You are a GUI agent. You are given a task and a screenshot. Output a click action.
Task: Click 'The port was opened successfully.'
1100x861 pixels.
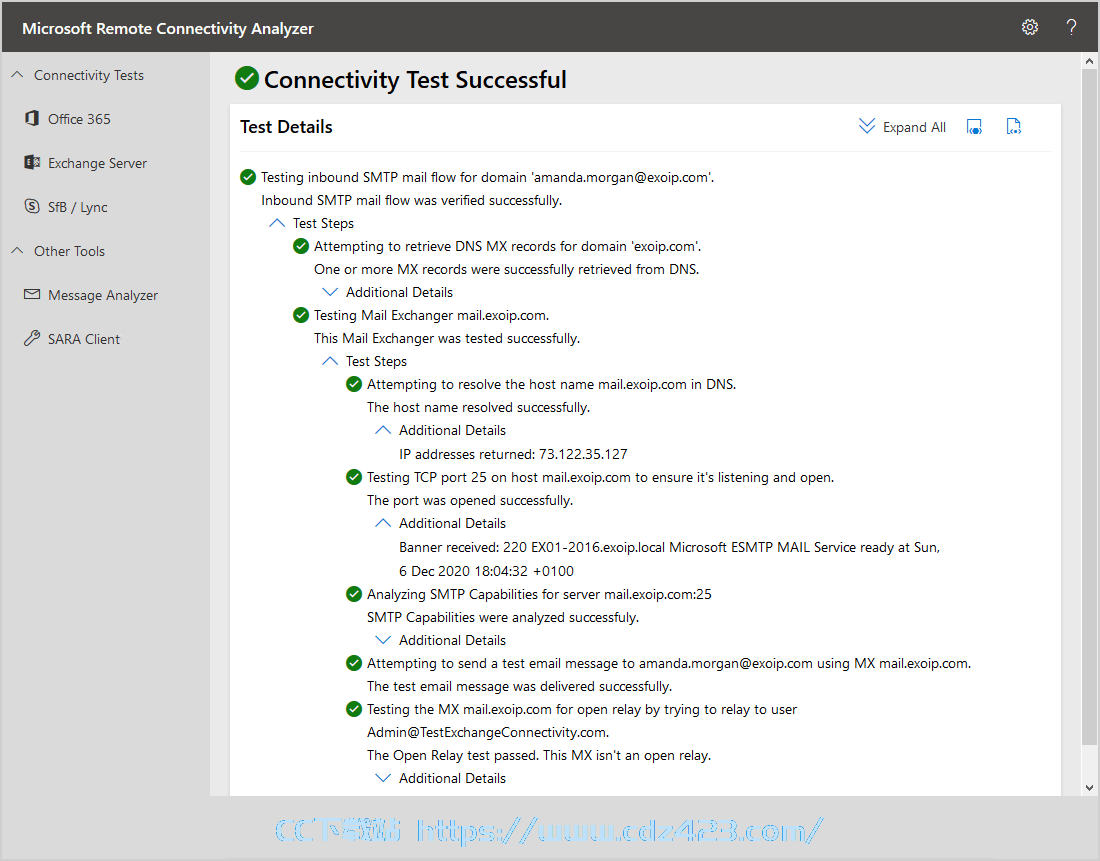click(x=470, y=500)
